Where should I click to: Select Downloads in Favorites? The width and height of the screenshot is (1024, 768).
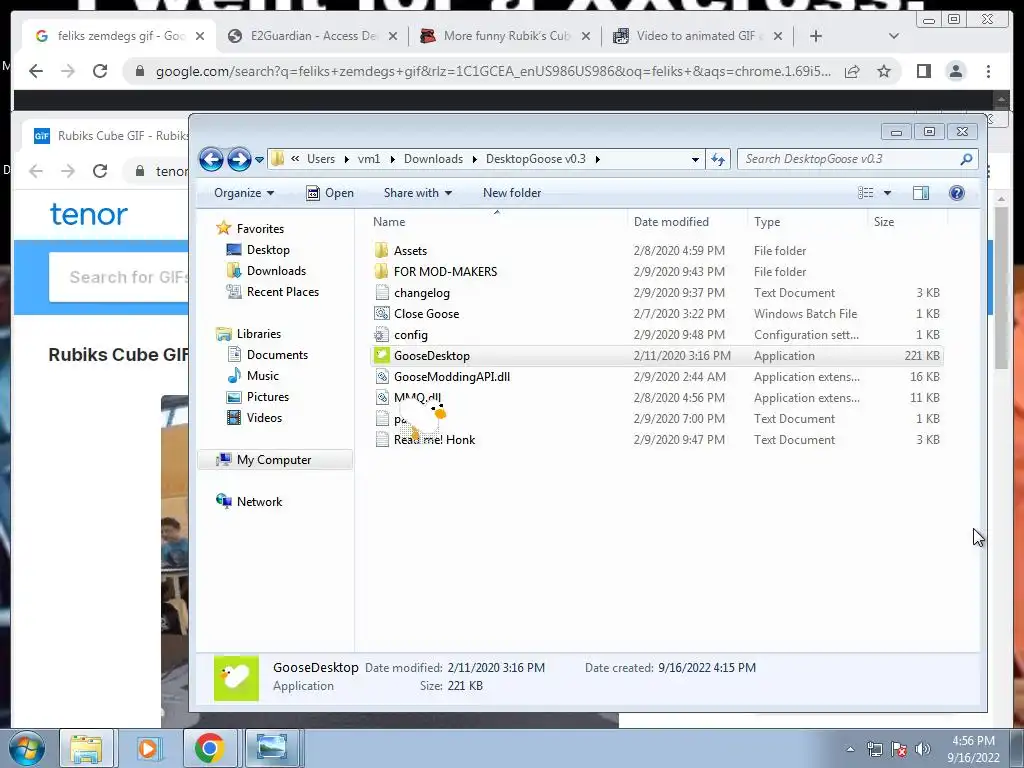click(x=276, y=270)
